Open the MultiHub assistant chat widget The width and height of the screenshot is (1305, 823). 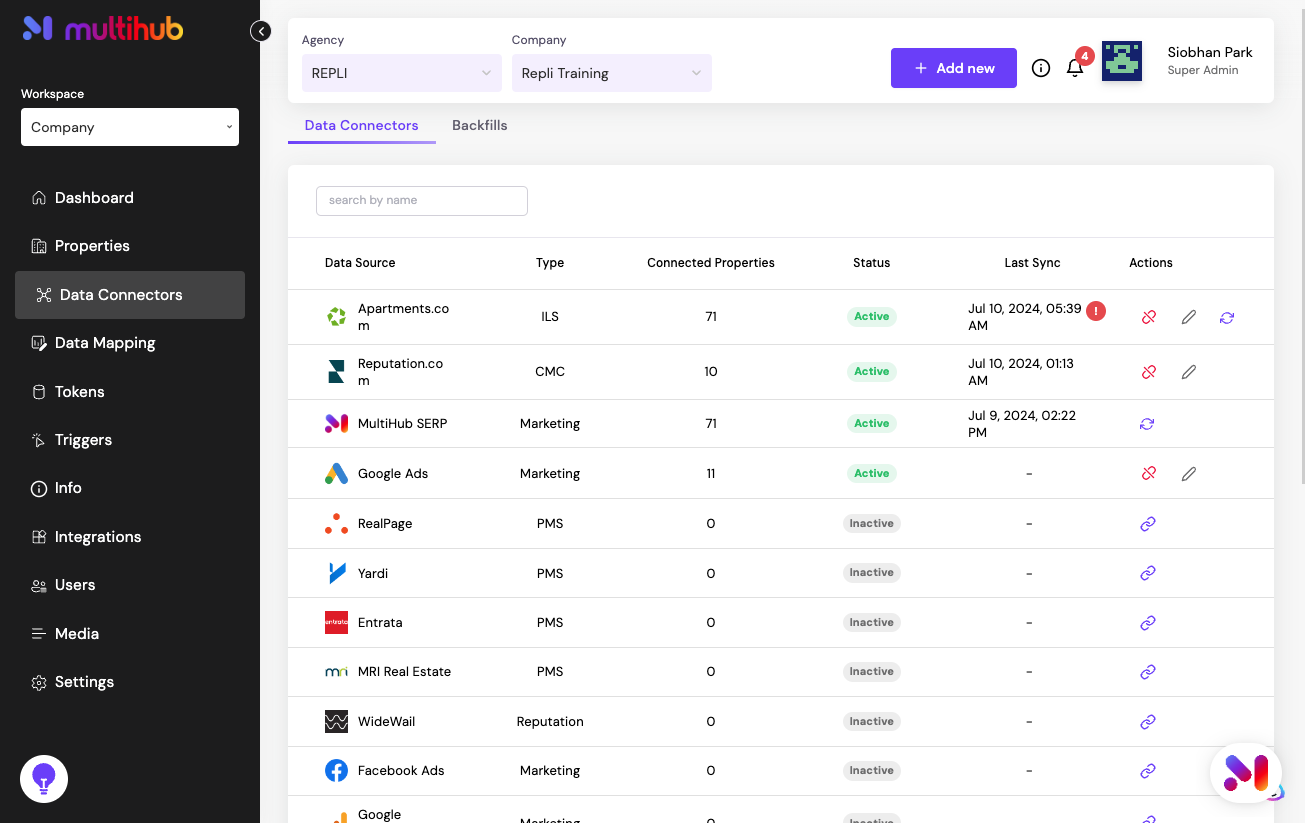point(1246,773)
